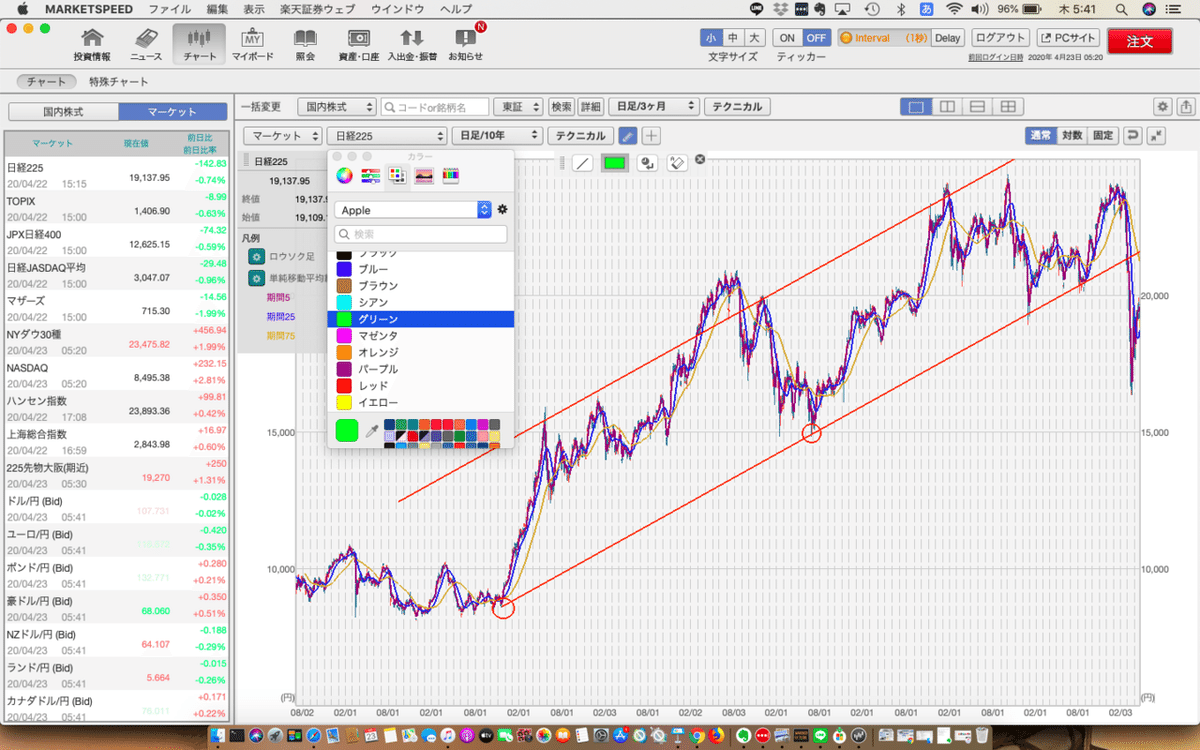Open the 日足/3ヶ月 period dropdown
Screen dimensions: 1200x750
click(x=654, y=106)
